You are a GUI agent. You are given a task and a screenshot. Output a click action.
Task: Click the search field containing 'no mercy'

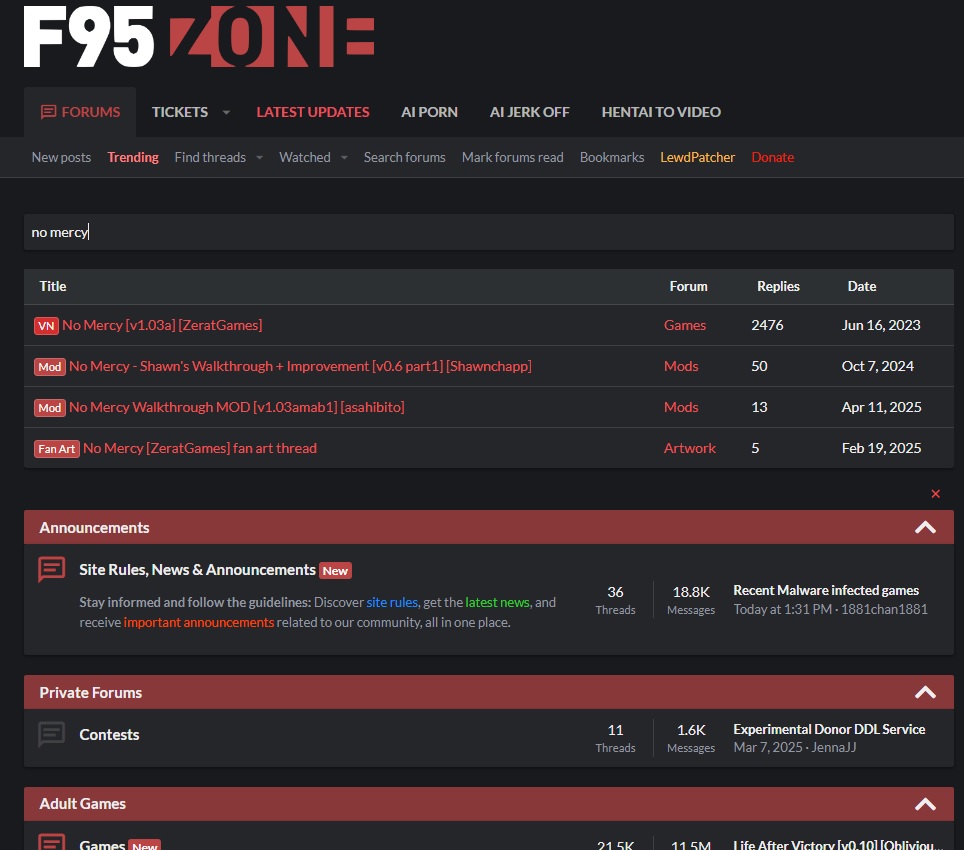click(489, 232)
